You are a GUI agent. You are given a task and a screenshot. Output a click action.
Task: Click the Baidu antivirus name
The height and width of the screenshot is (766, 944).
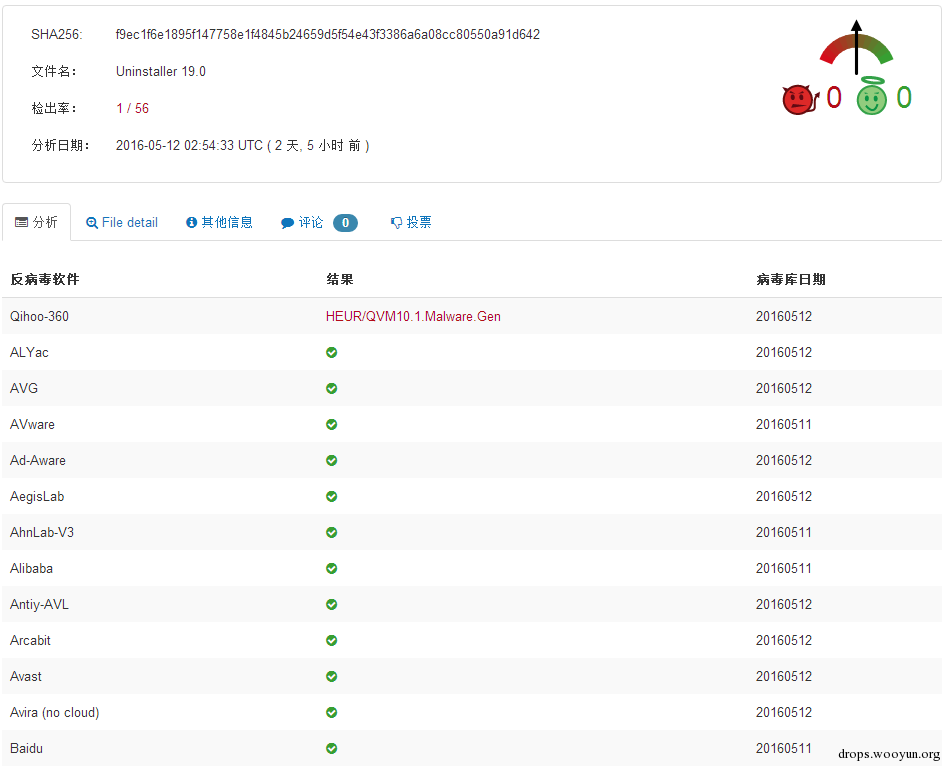[26, 749]
